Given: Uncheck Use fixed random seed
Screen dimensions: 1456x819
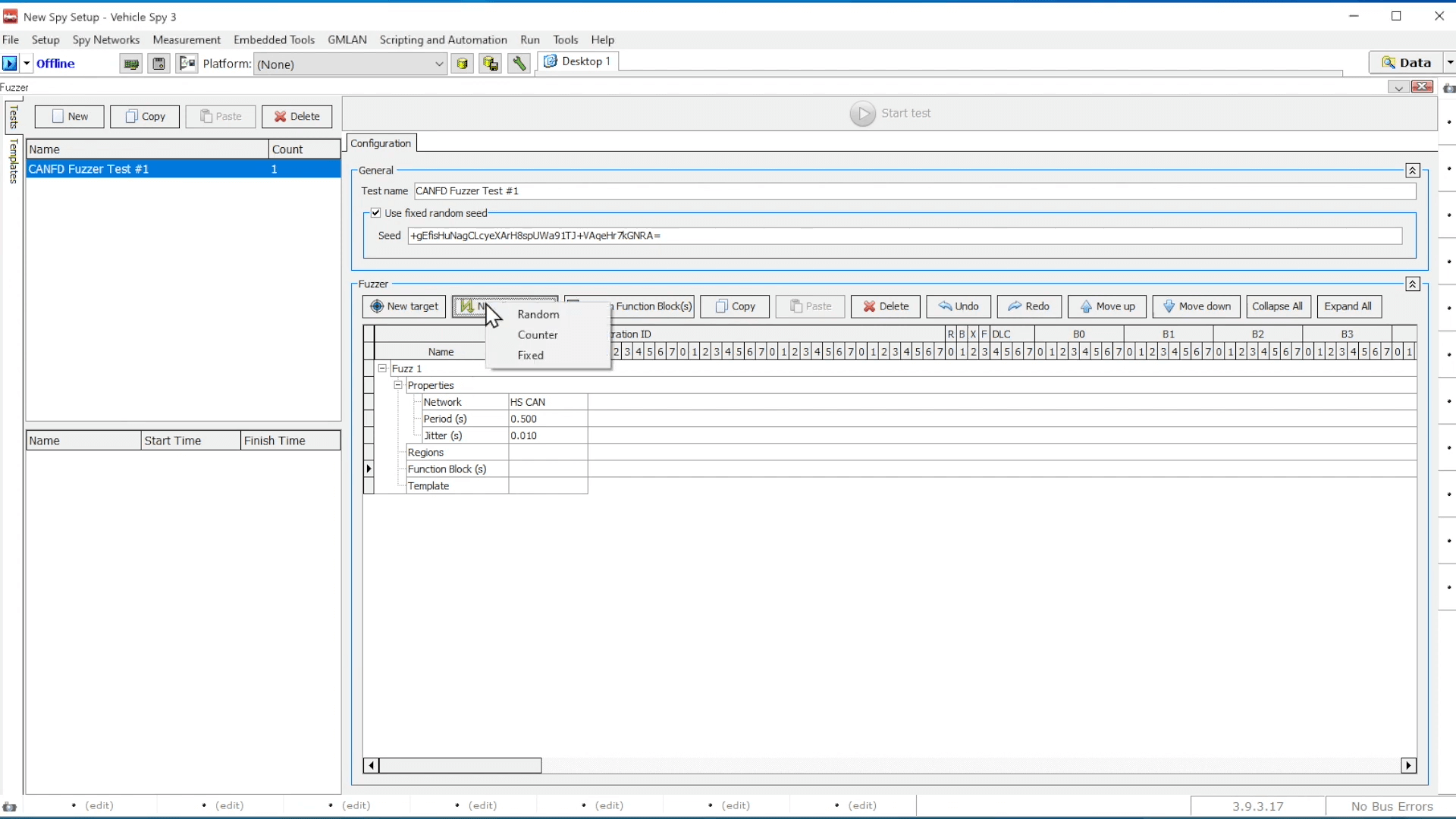Looking at the screenshot, I should point(376,213).
